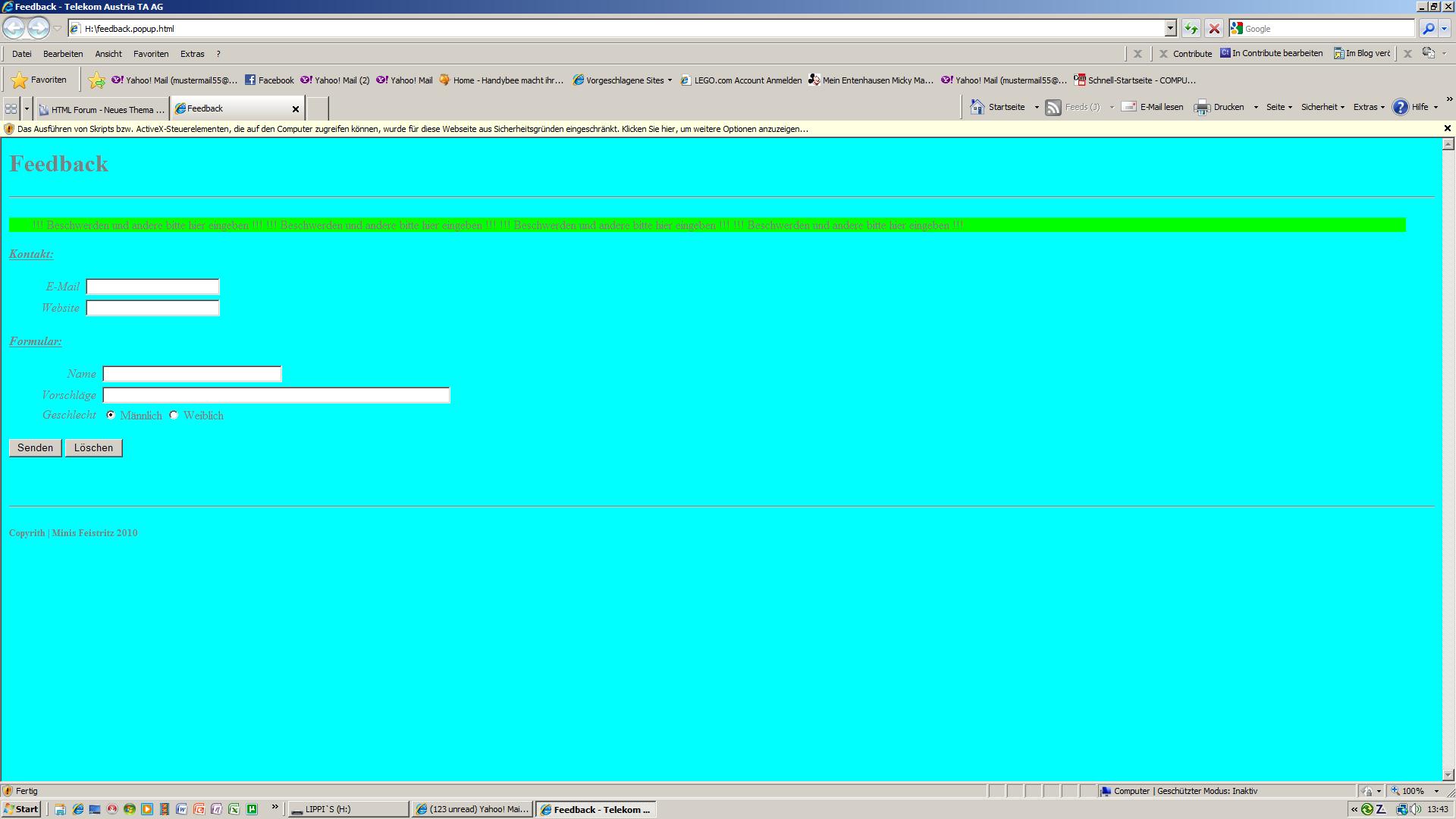Expand the address bar dropdown arrow
The width and height of the screenshot is (1456, 819).
pos(1170,29)
